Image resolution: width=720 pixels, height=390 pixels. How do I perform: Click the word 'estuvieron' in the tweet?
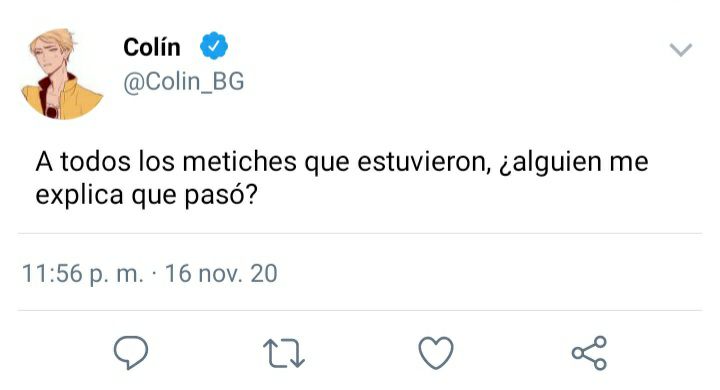(x=422, y=162)
